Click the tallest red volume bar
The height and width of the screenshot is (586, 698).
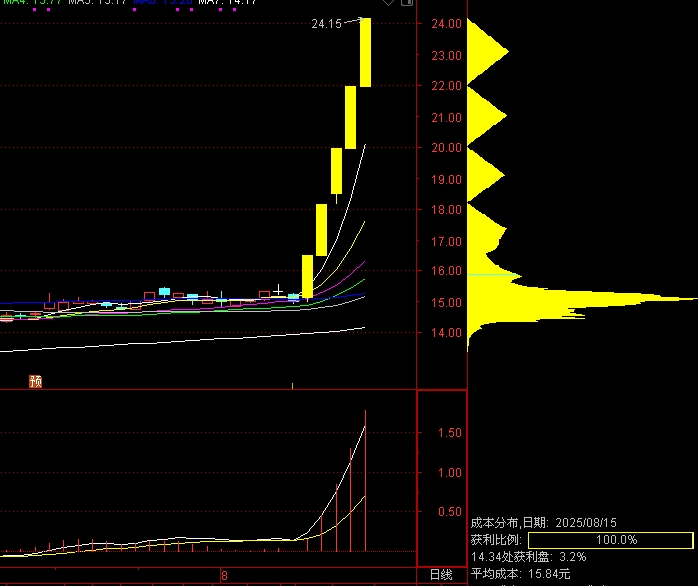coord(365,481)
